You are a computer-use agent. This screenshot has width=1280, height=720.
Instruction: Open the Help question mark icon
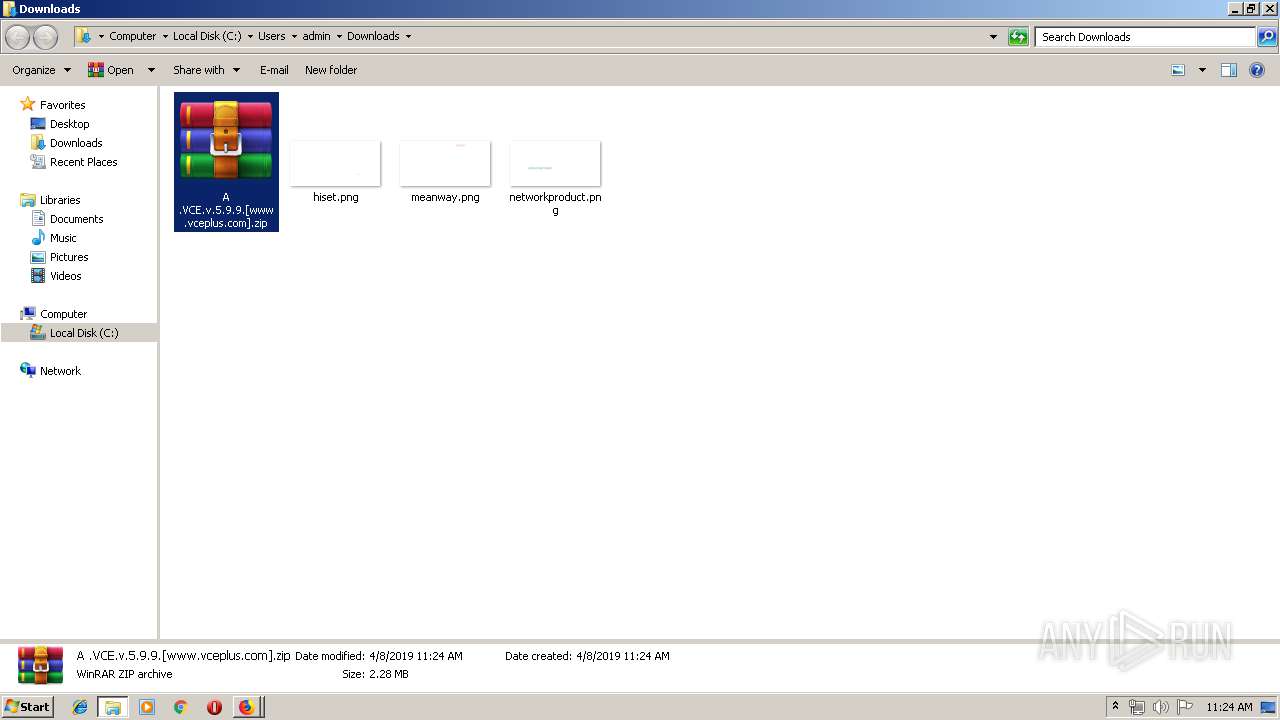1258,70
